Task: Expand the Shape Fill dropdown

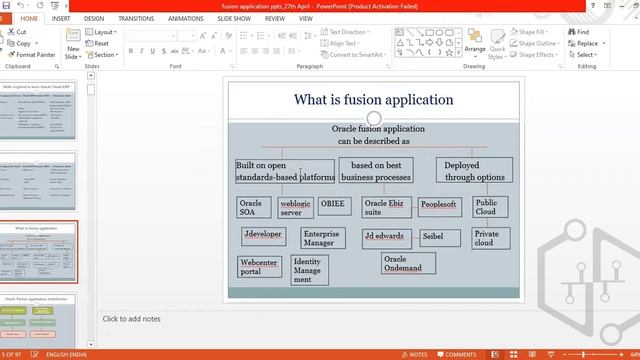Action: 529,31
